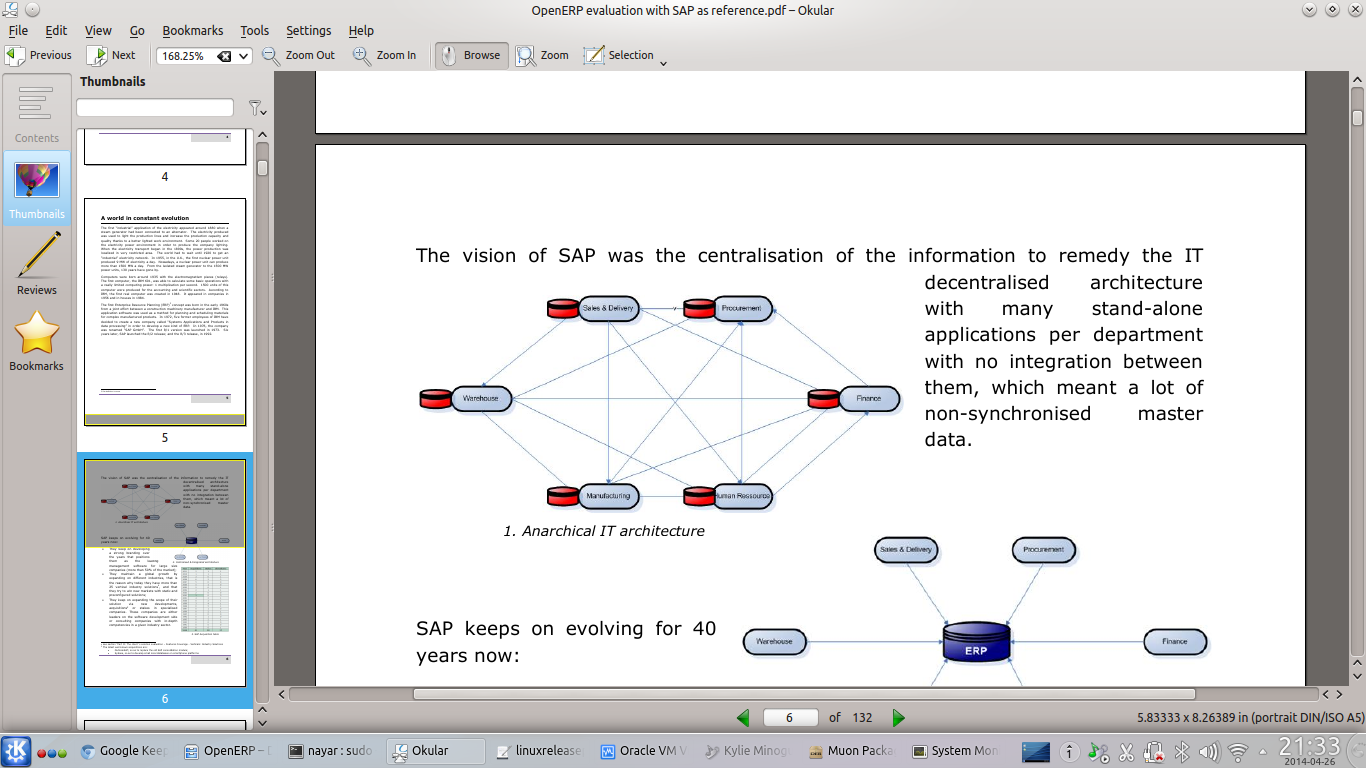The image size is (1366, 768).
Task: Switch to linuxrelease taskbar window
Action: click(x=539, y=751)
